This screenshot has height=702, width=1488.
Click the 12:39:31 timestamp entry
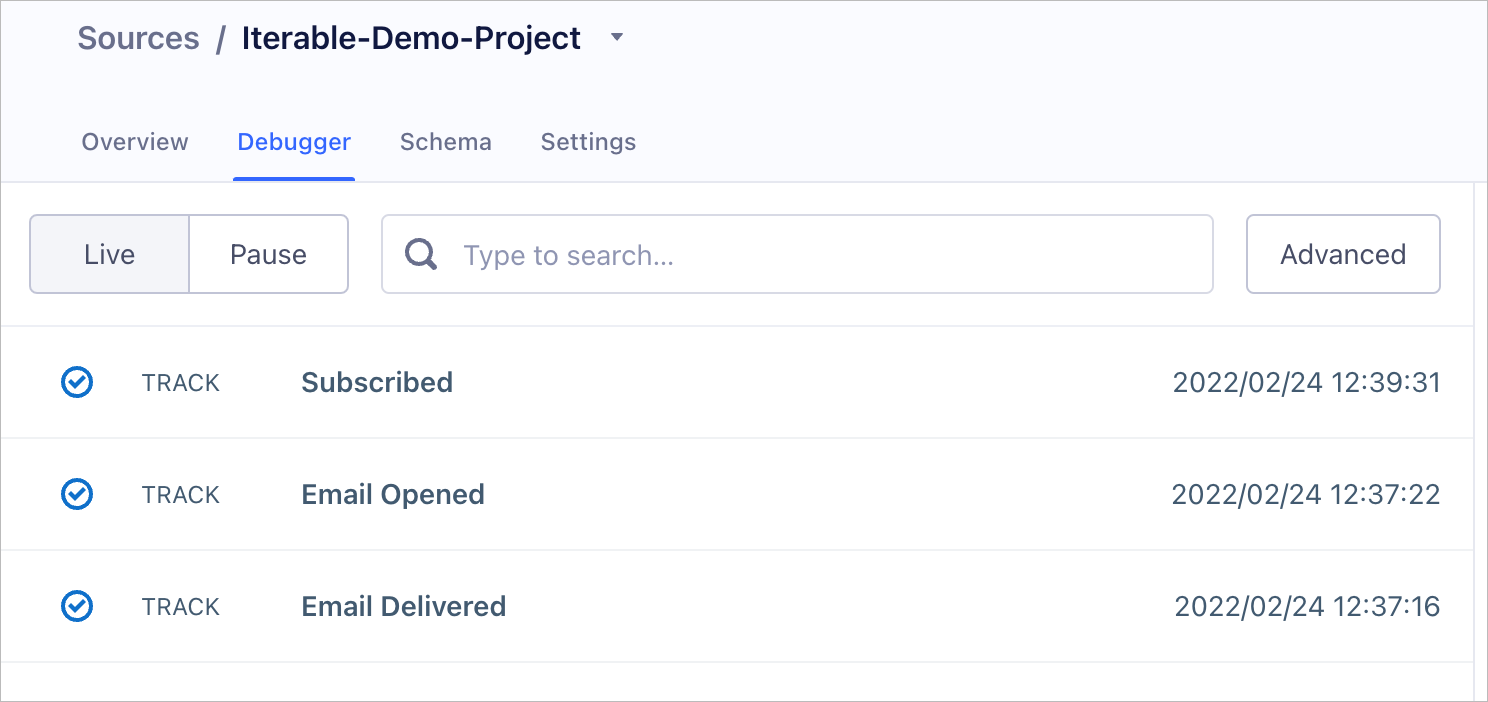1306,382
